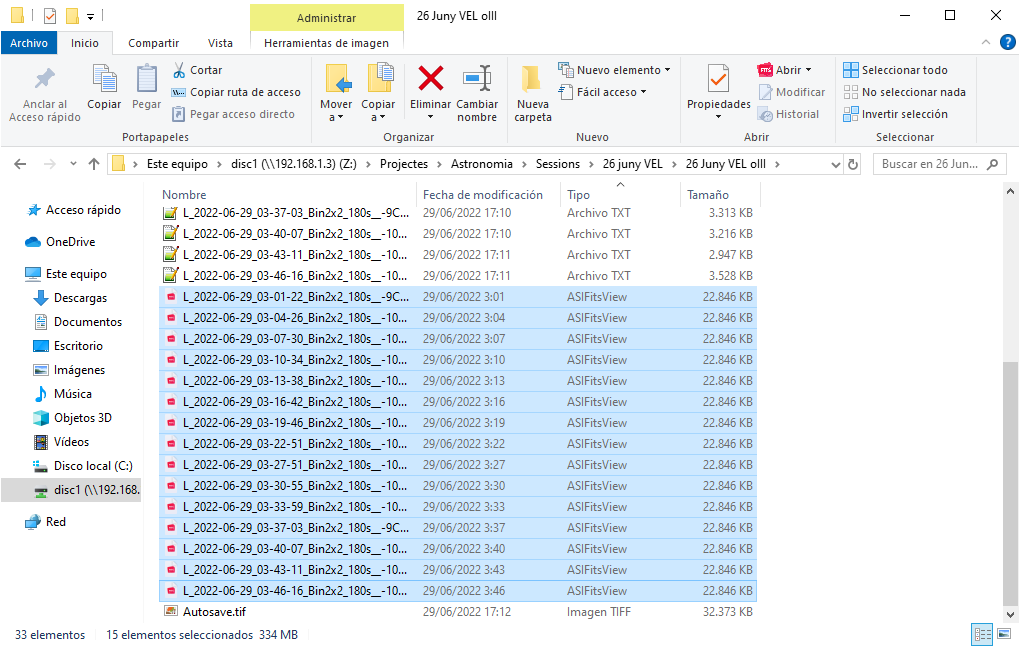Select Música in the sidebar
The width and height of the screenshot is (1020, 647).
73,394
